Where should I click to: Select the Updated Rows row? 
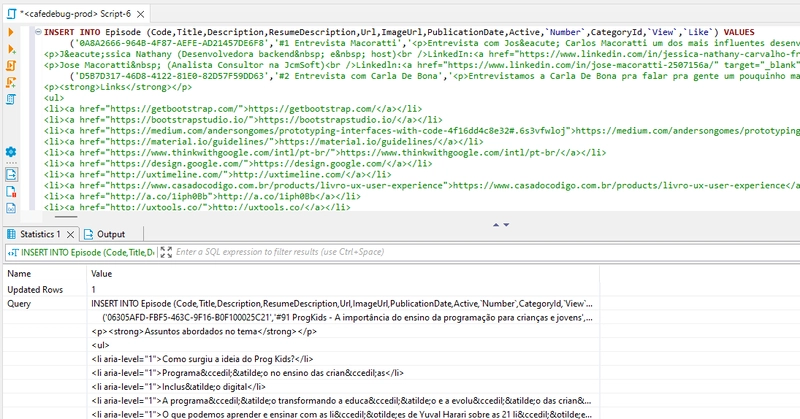[34, 288]
